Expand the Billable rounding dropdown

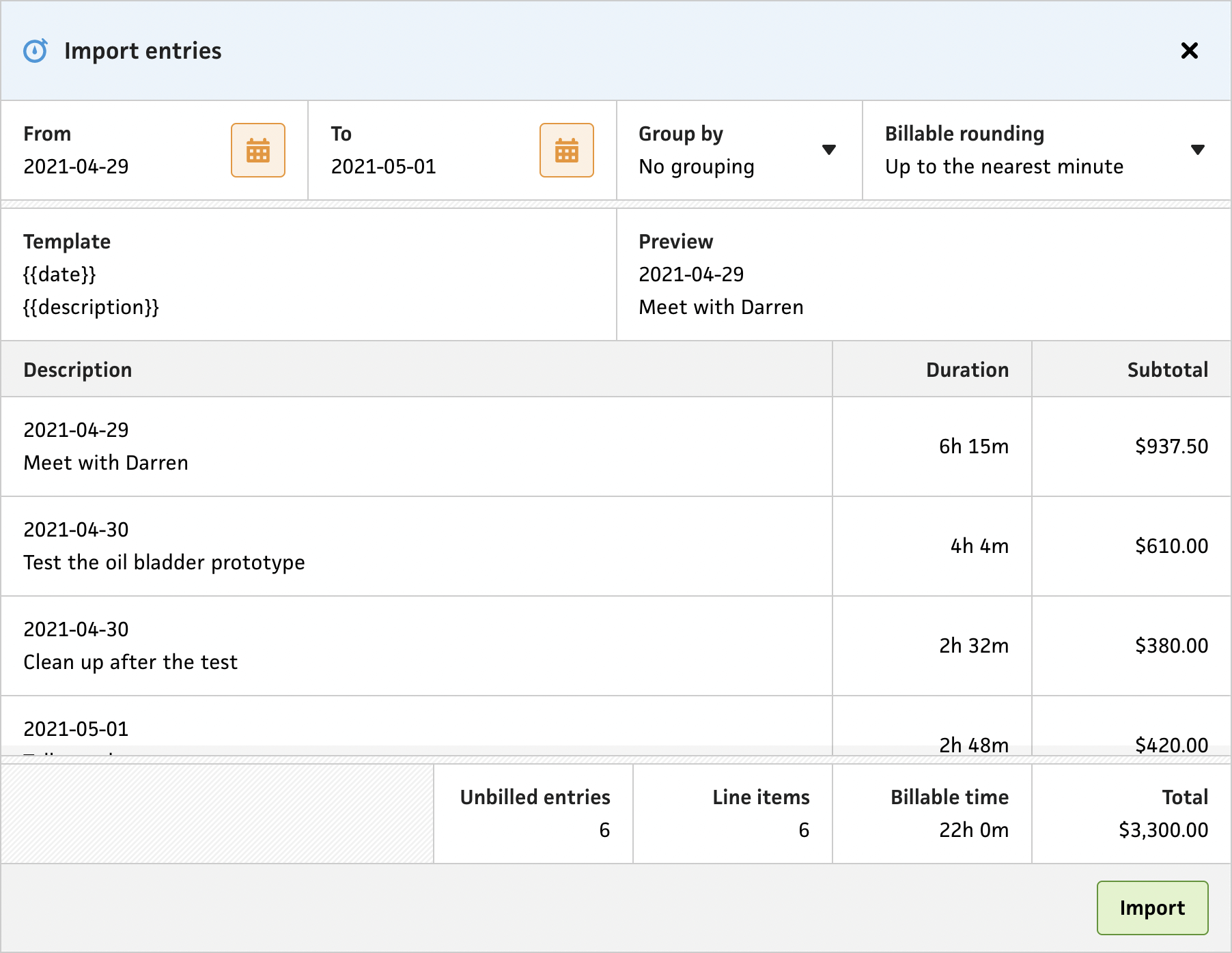pos(1196,150)
